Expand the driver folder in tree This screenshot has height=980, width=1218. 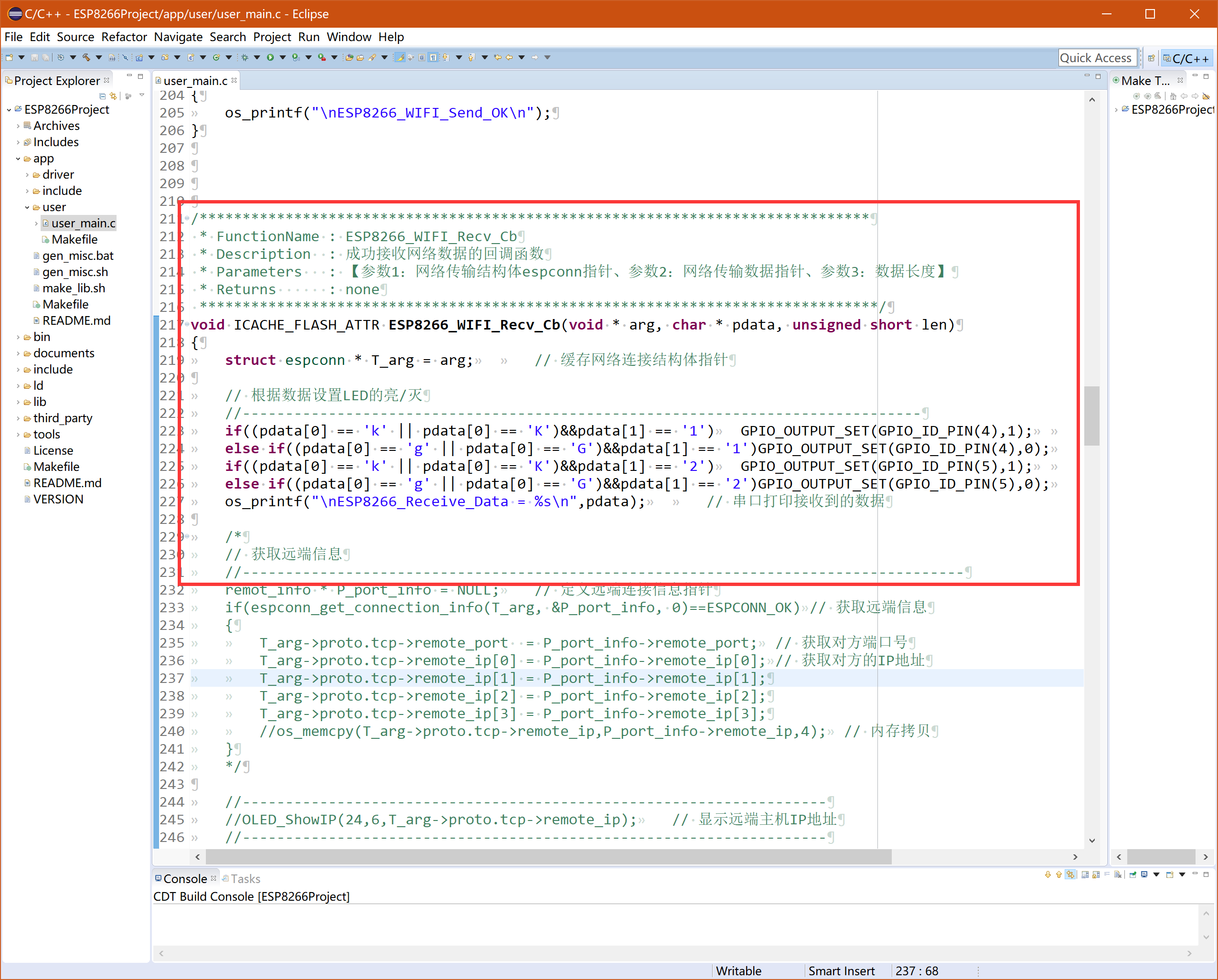[27, 174]
